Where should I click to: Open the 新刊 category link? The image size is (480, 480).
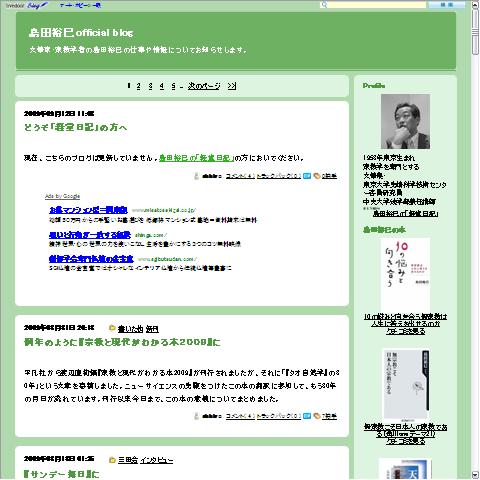point(152,329)
